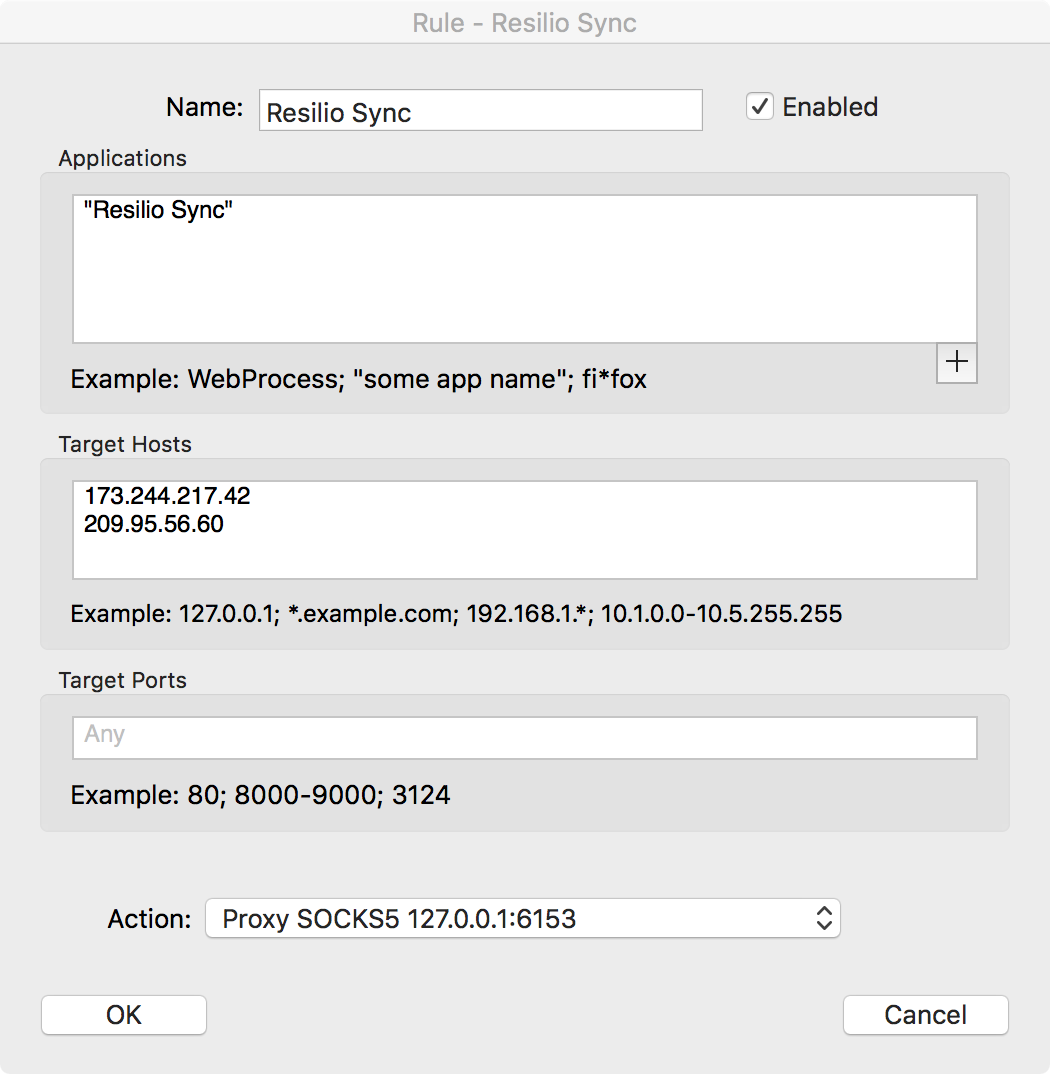Viewport: 1050px width, 1074px height.
Task: Click the up-down arrows on Action selector
Action: pos(824,919)
